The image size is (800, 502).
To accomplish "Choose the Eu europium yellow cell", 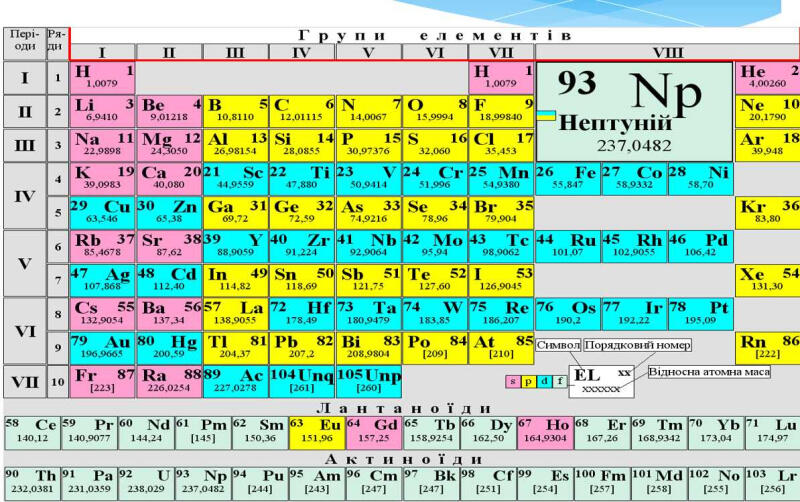I will 317,433.
